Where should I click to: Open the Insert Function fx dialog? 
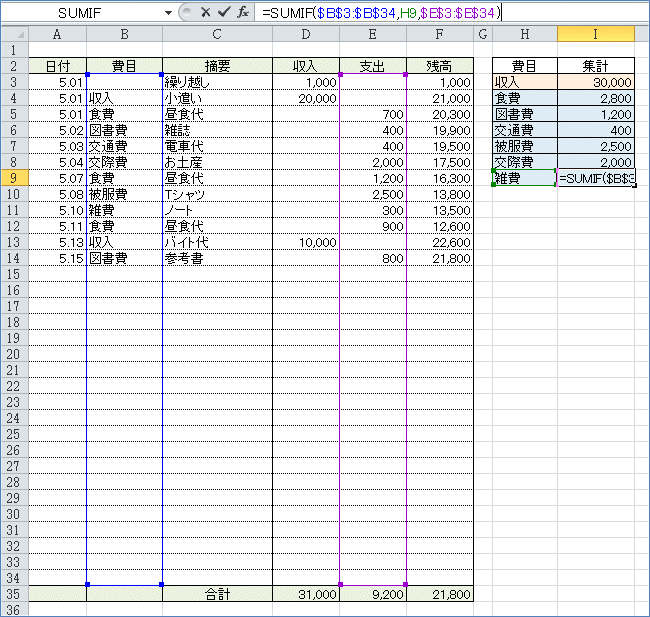coord(242,12)
